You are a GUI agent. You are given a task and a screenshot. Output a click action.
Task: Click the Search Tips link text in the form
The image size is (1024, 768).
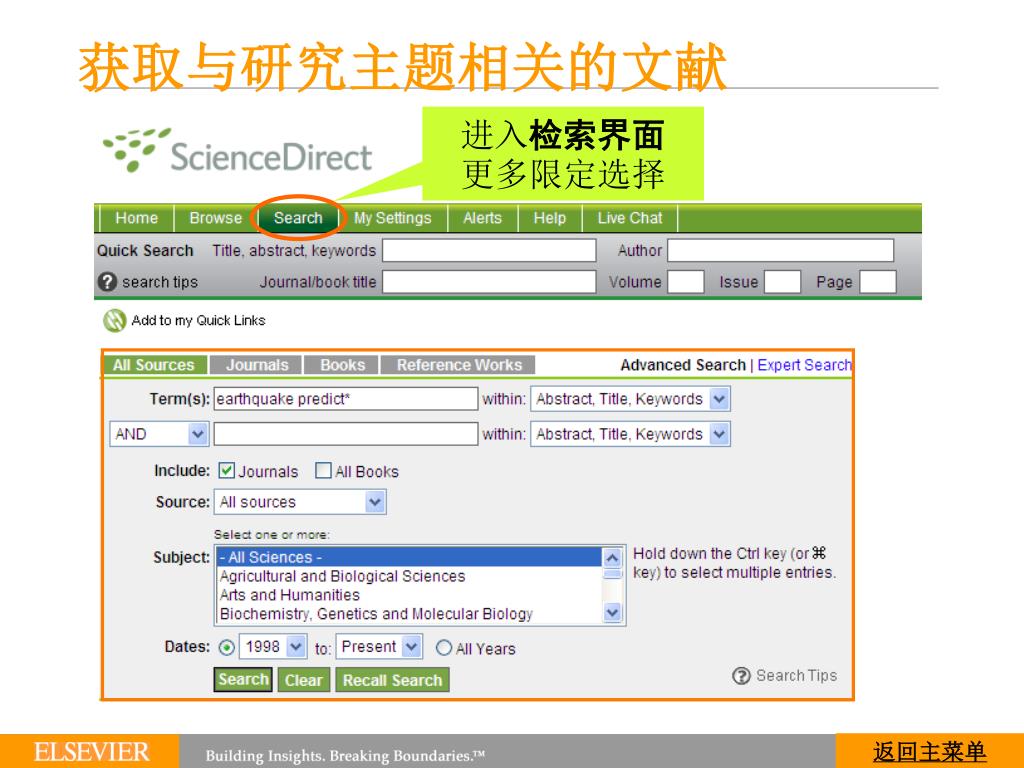796,676
